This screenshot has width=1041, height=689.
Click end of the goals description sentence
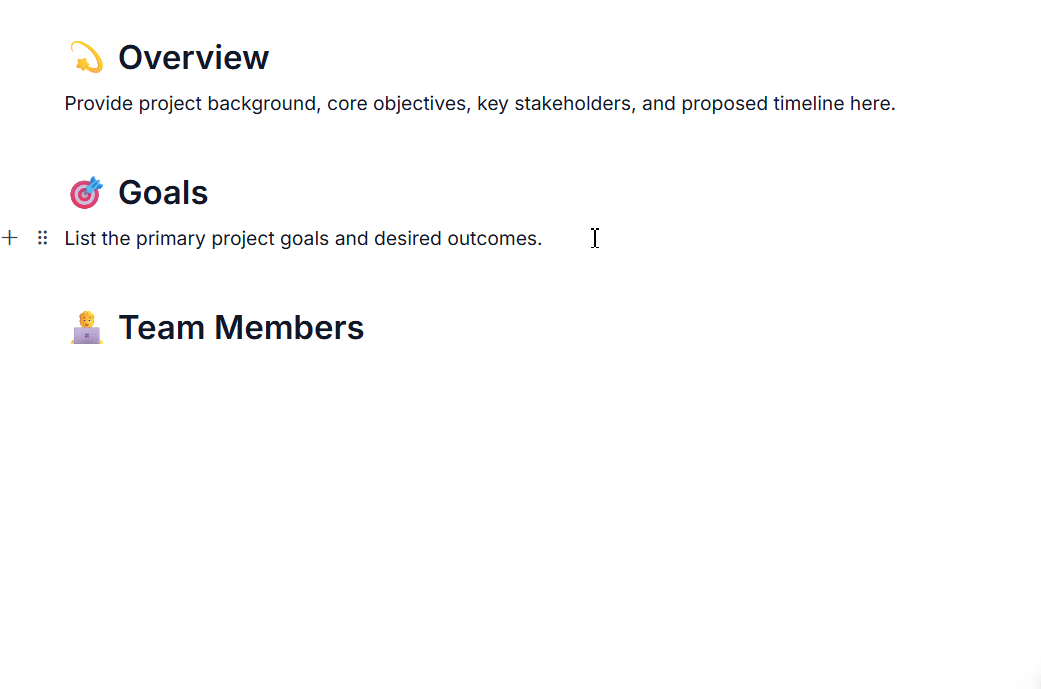click(x=543, y=238)
